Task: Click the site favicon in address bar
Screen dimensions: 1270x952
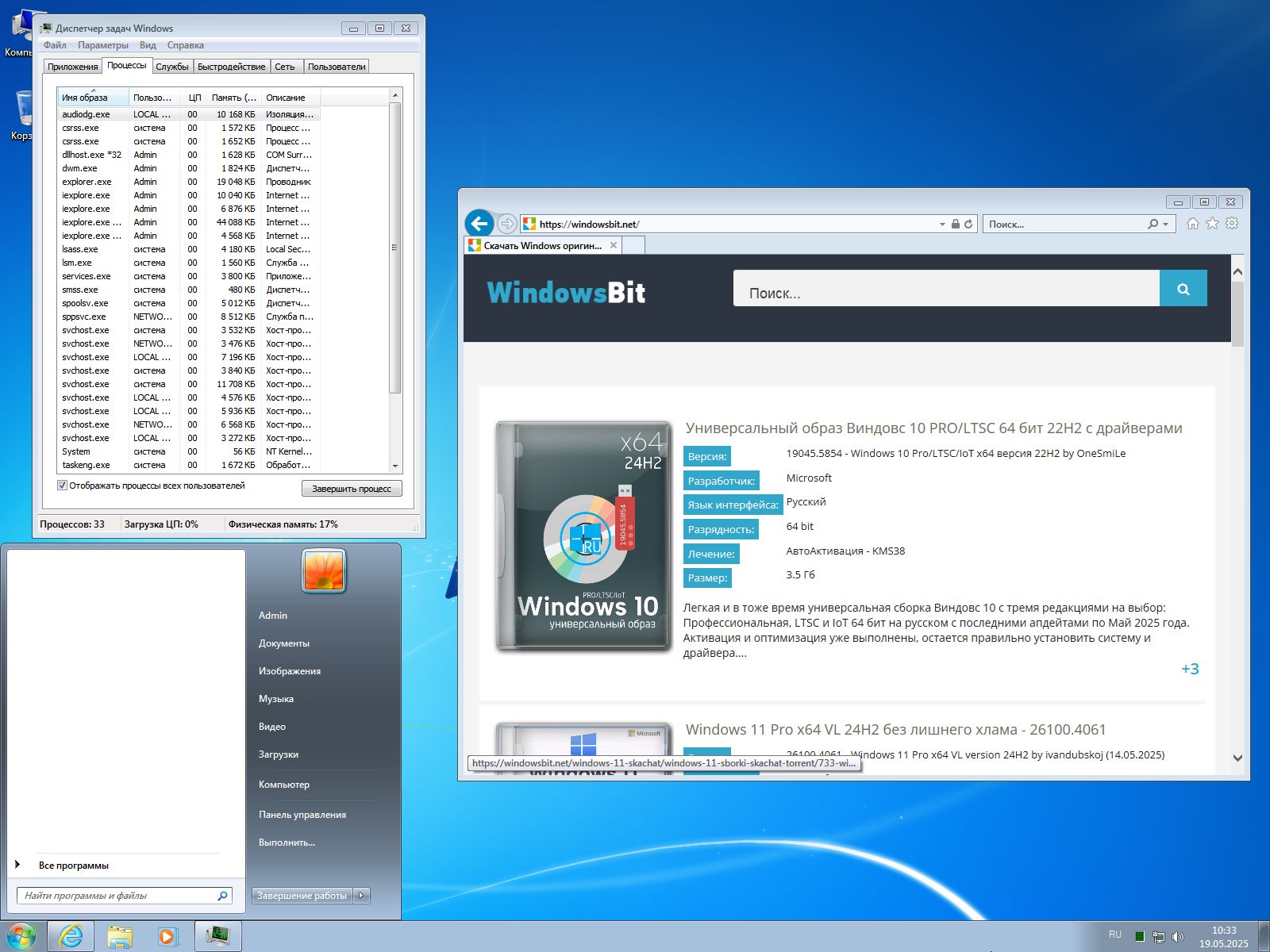Action: pos(529,224)
